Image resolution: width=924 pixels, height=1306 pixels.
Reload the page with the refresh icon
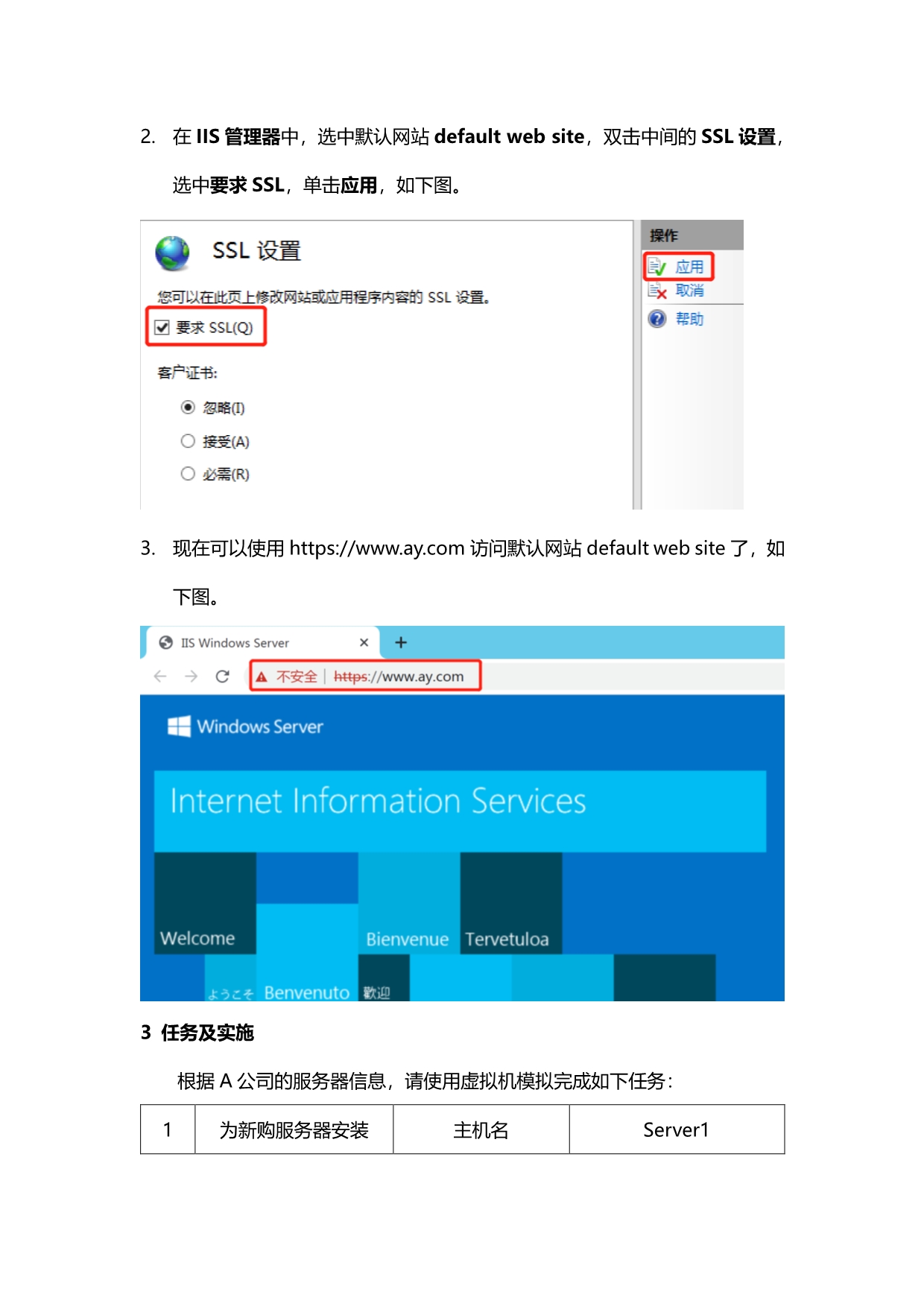coord(222,676)
